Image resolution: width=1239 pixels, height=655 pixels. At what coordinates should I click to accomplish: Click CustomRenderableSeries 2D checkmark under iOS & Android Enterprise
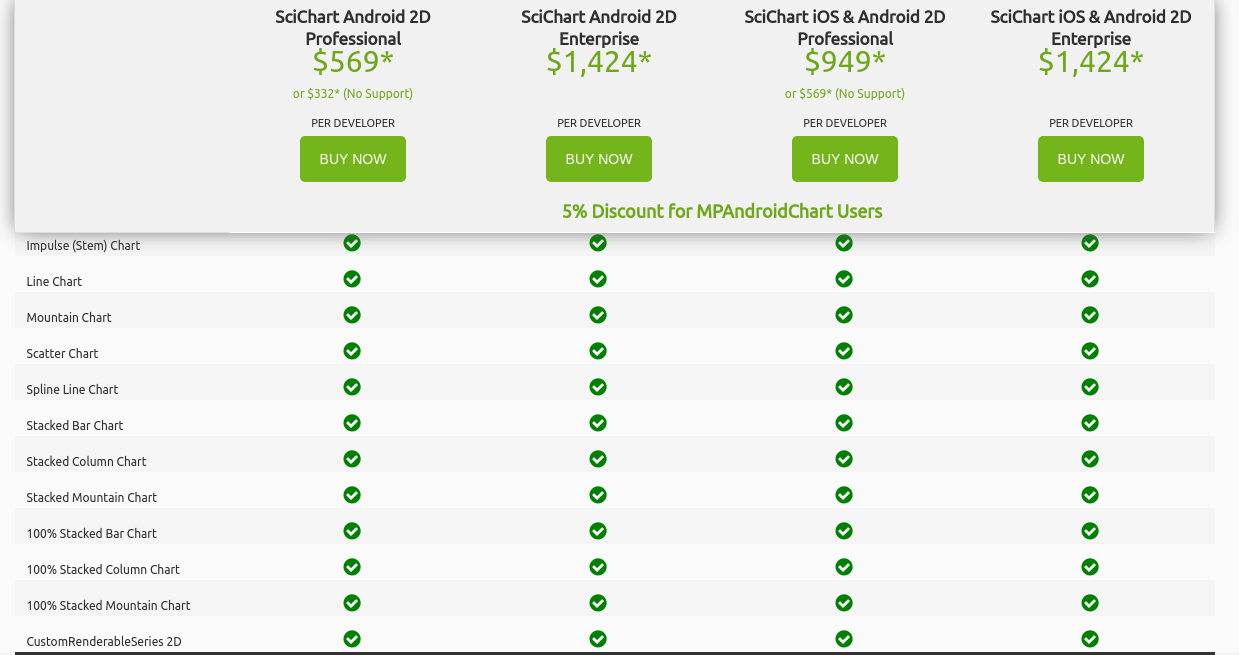1090,639
